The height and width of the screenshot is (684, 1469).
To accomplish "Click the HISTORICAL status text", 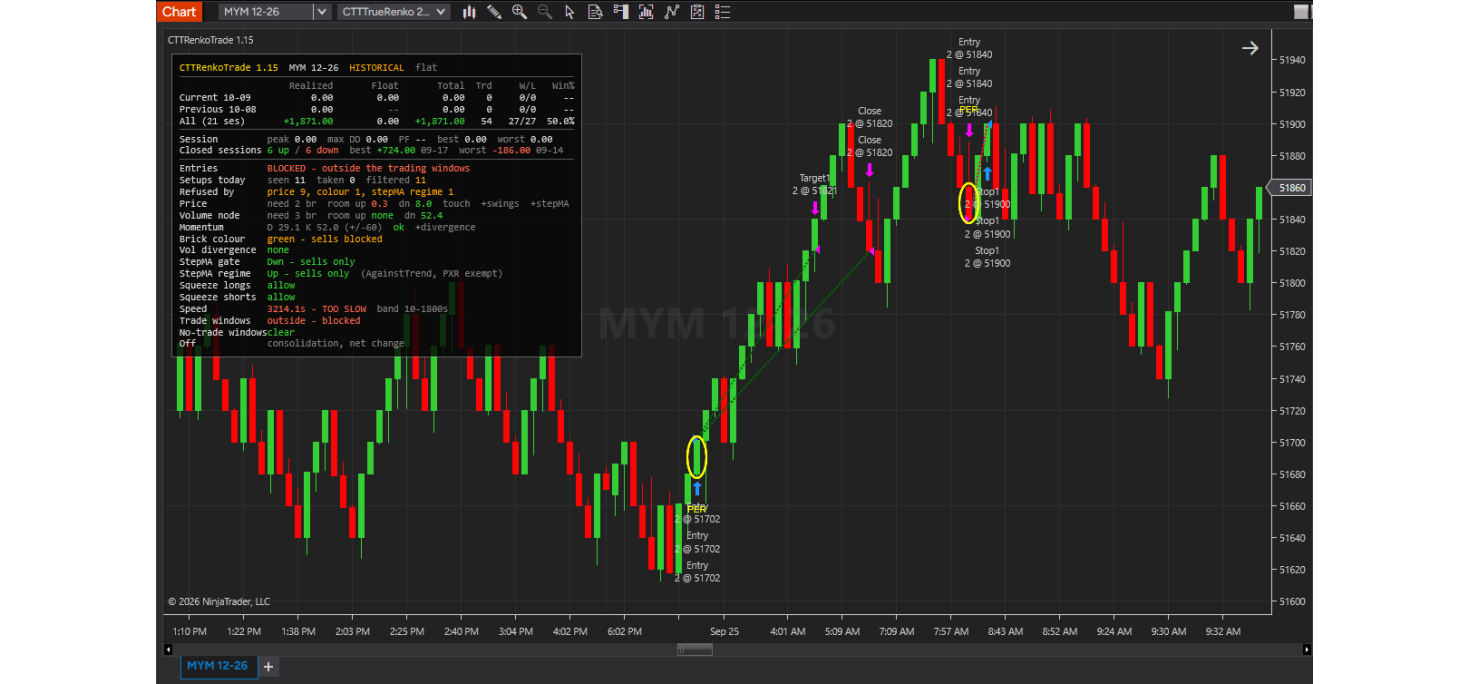I will tap(377, 68).
